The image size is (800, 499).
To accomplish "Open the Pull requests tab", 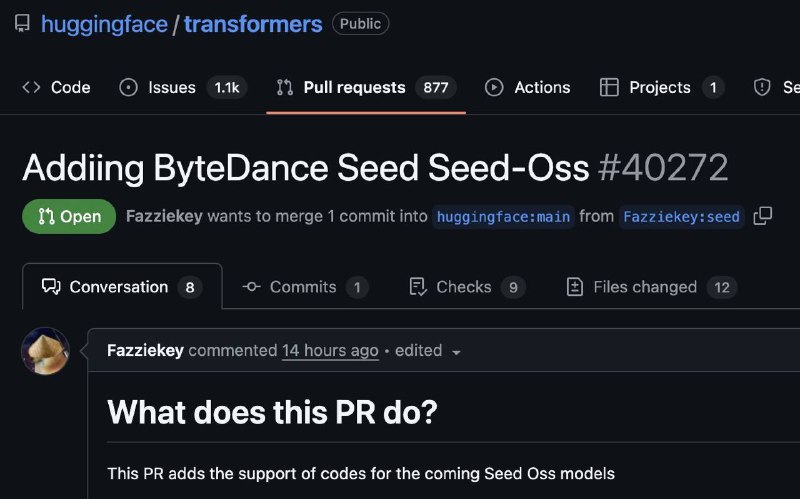I will (366, 87).
